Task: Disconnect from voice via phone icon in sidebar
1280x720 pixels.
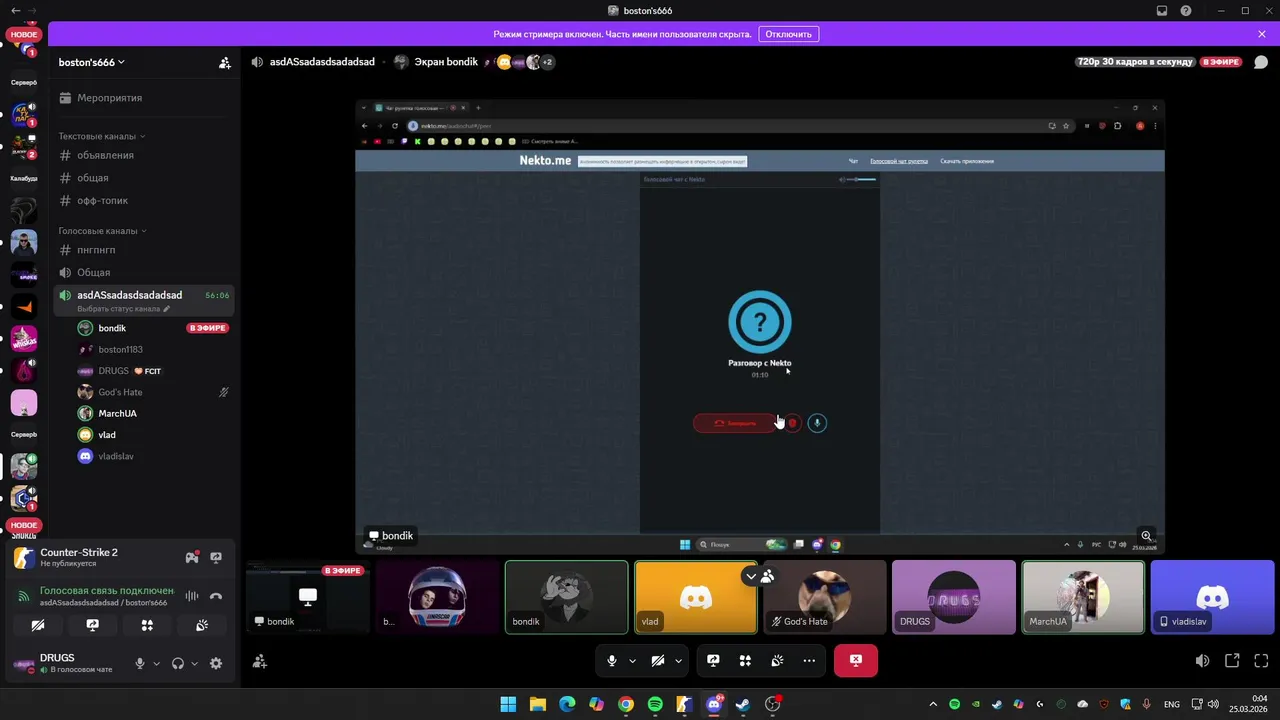Action: click(216, 596)
